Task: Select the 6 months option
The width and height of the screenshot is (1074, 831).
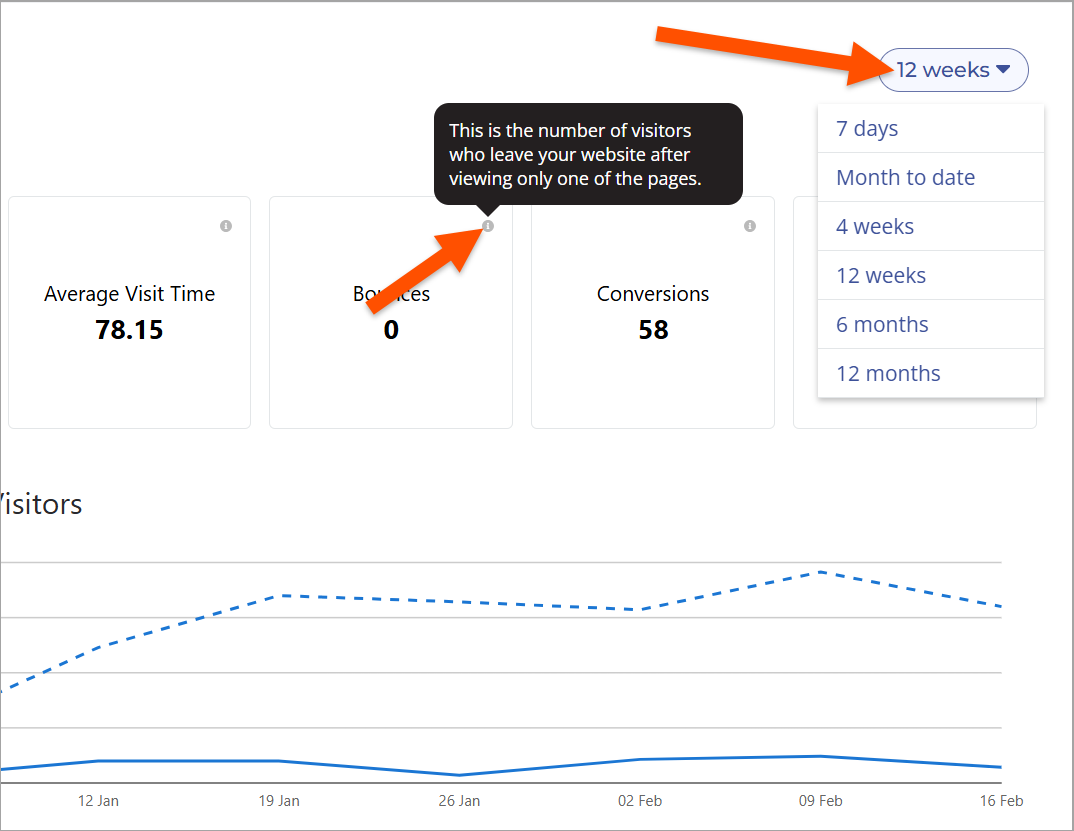Action: click(882, 324)
